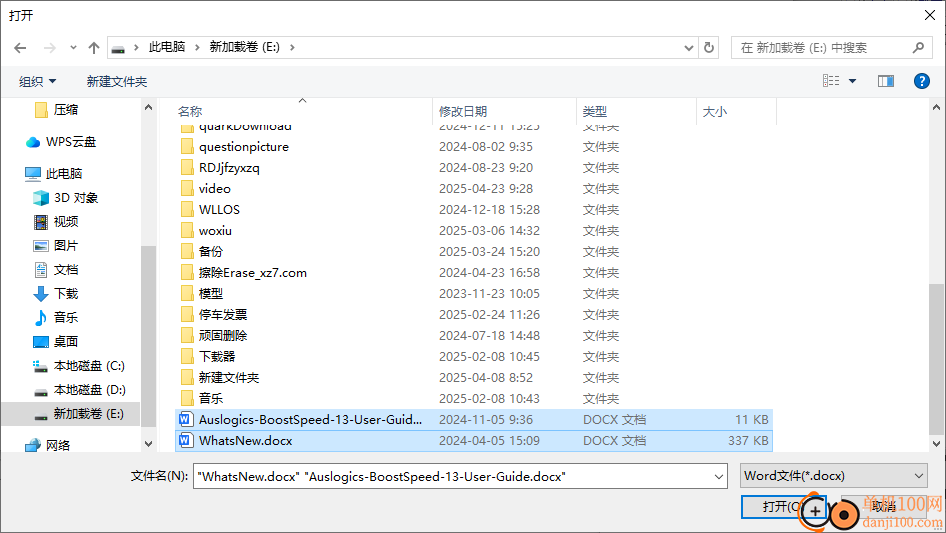
Task: Click 新建文件夹 button
Action: click(x=117, y=81)
